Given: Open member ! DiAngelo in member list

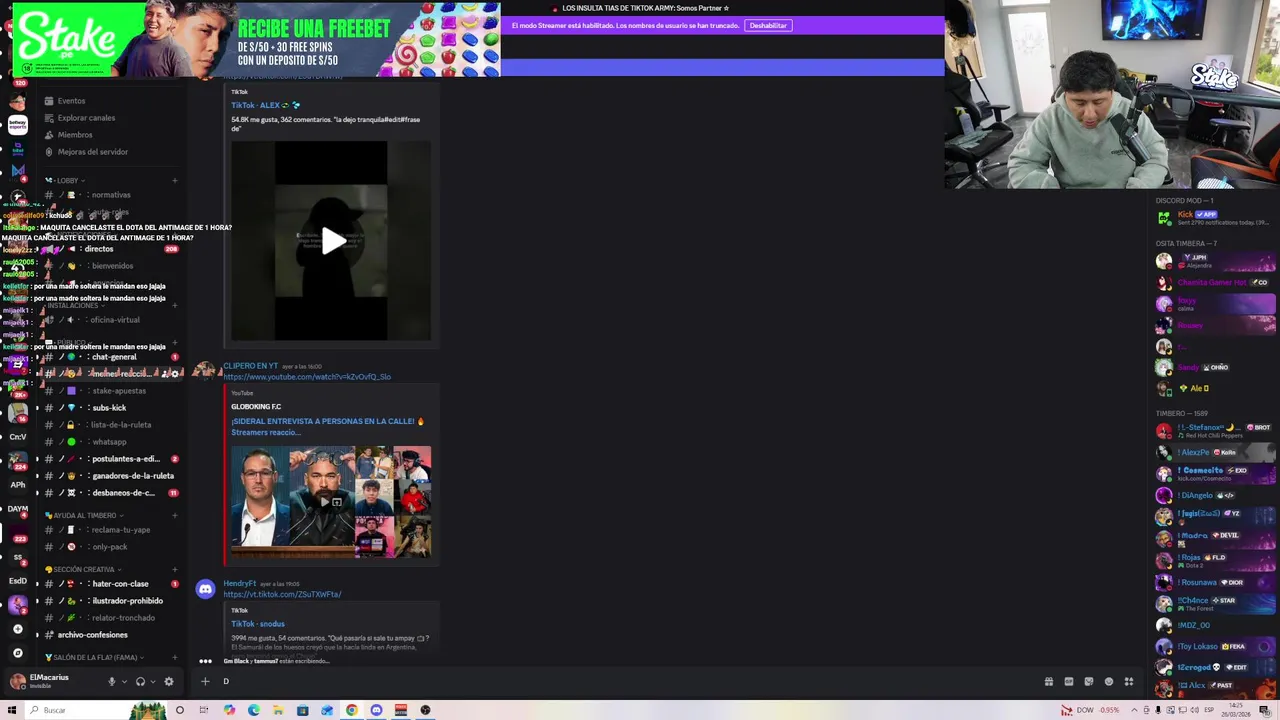Looking at the screenshot, I should pos(1213,495).
